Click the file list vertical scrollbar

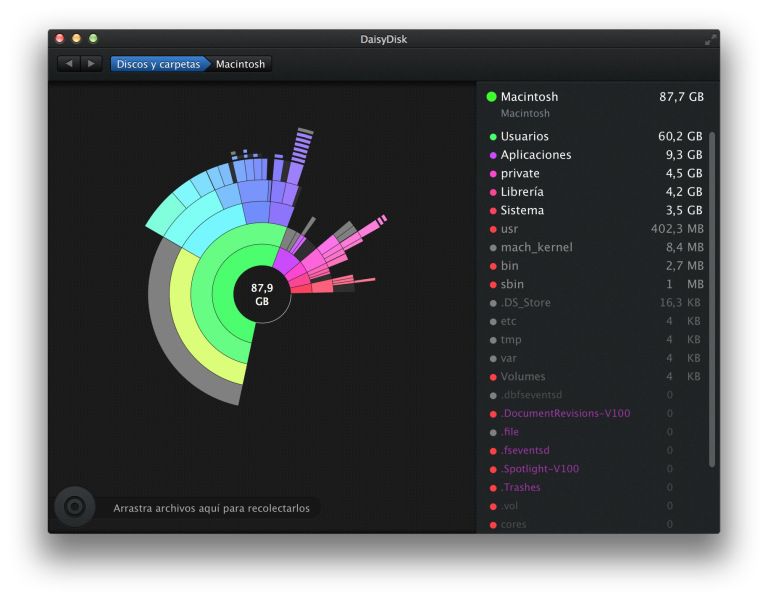(x=712, y=299)
